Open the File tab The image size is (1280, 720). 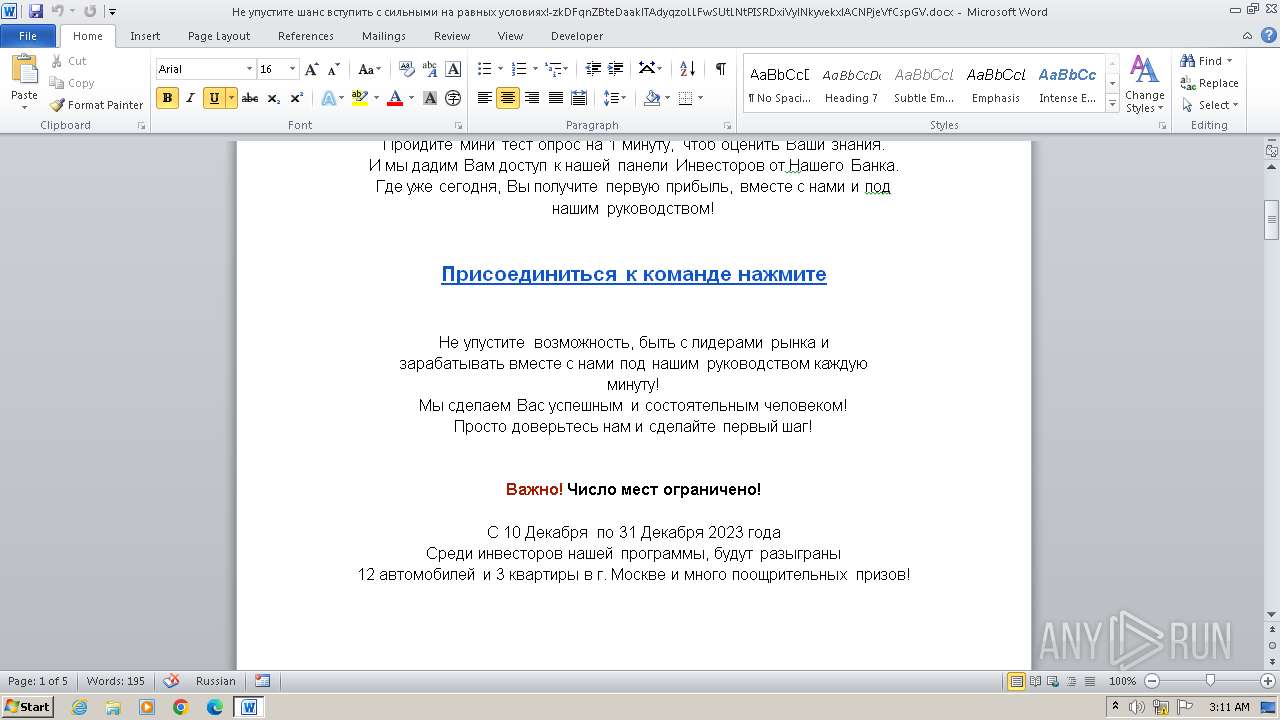click(28, 36)
